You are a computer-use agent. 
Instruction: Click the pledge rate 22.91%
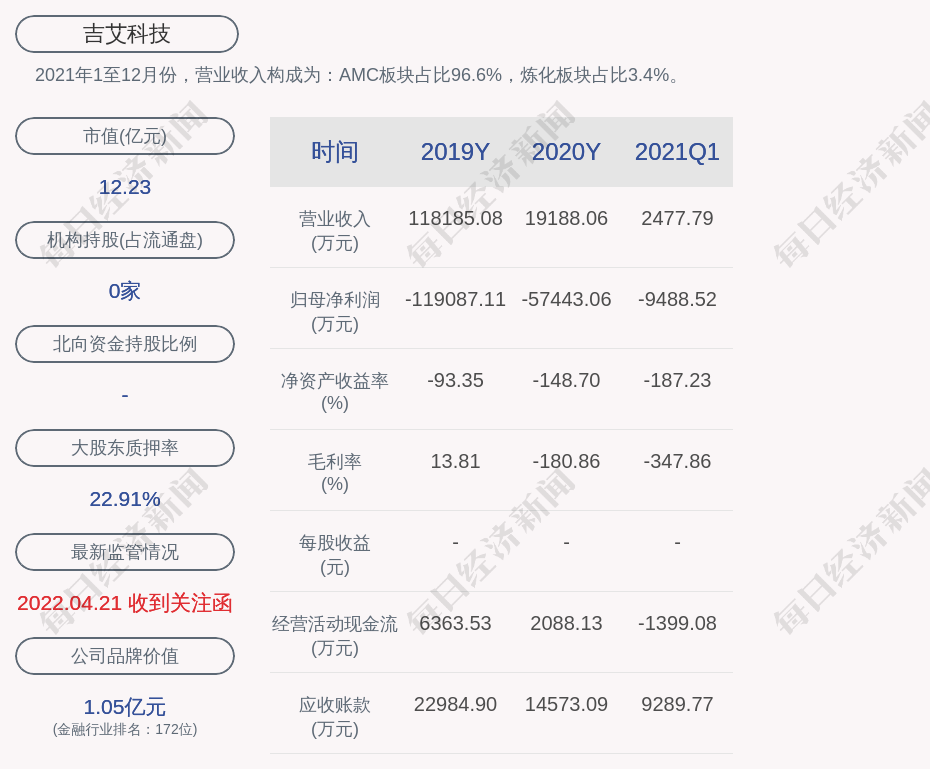click(125, 499)
